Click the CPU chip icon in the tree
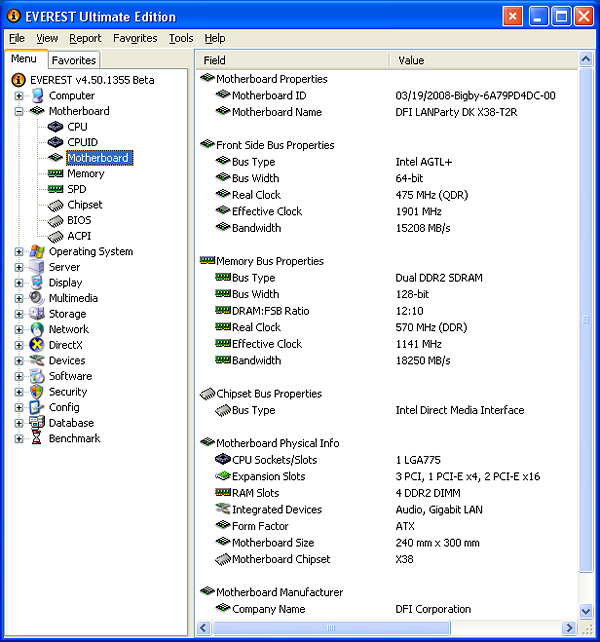The image size is (600, 642). (x=55, y=127)
